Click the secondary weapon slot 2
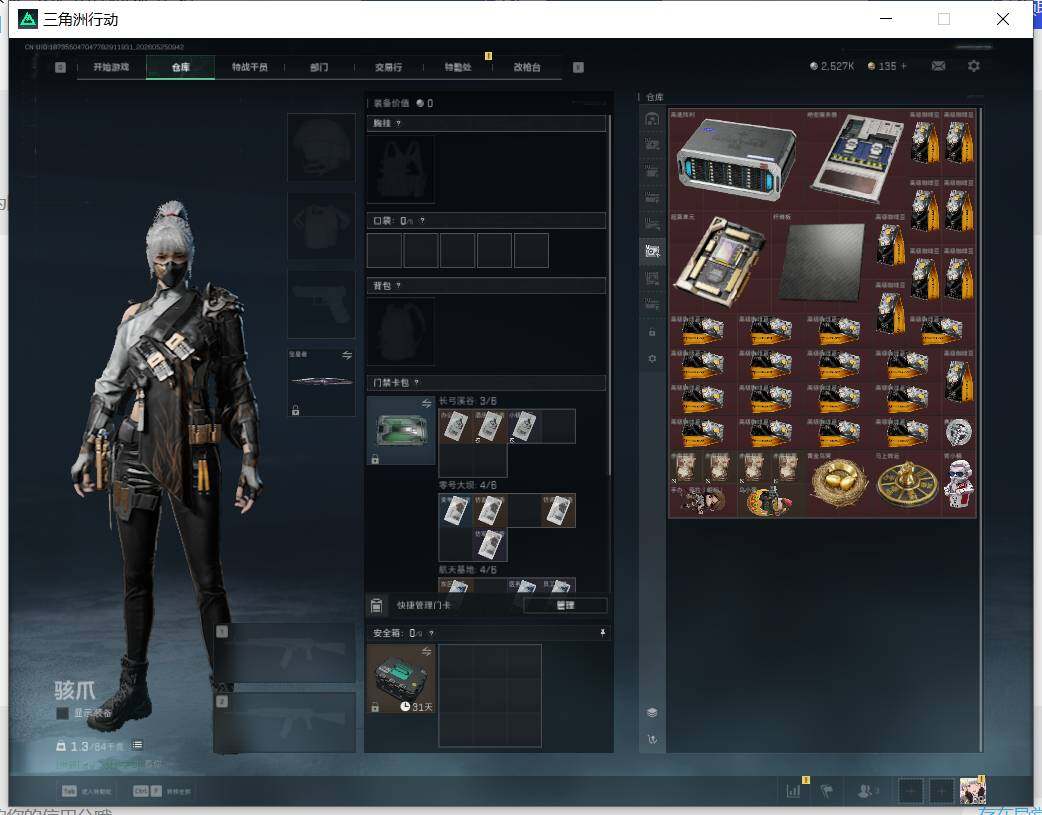This screenshot has height=815, width=1042. pos(284,723)
